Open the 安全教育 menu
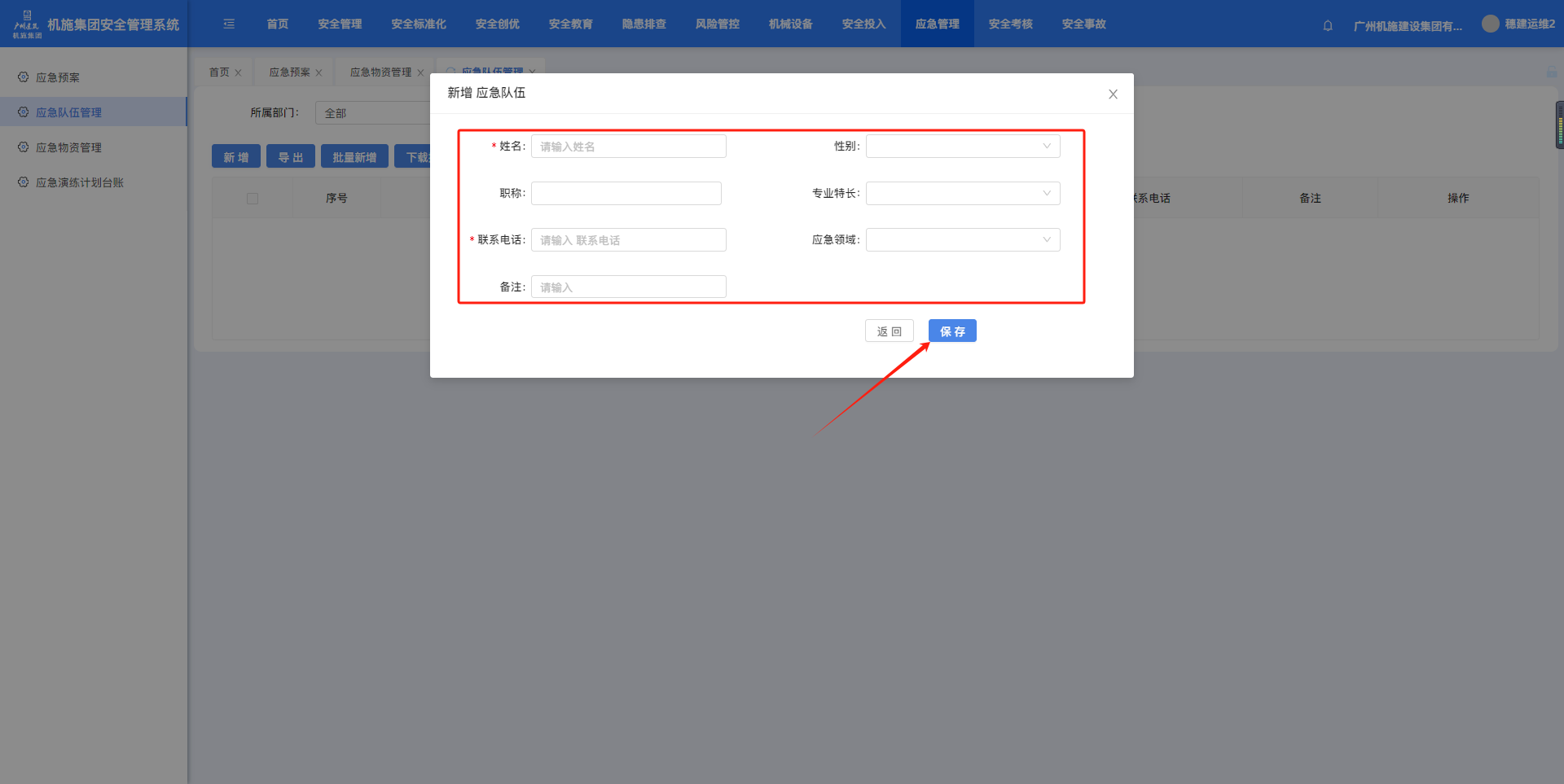1564x784 pixels. [570, 24]
